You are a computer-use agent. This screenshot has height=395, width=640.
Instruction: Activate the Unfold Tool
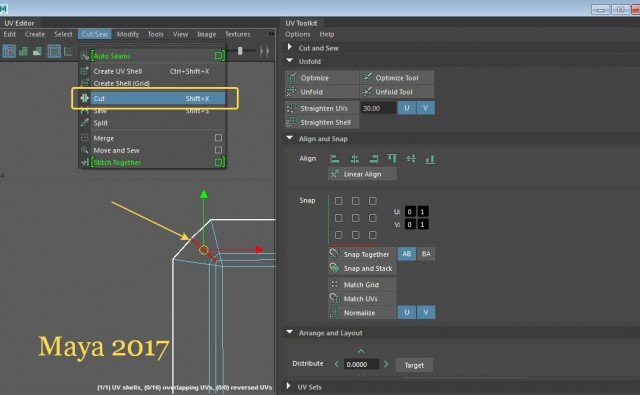(397, 92)
